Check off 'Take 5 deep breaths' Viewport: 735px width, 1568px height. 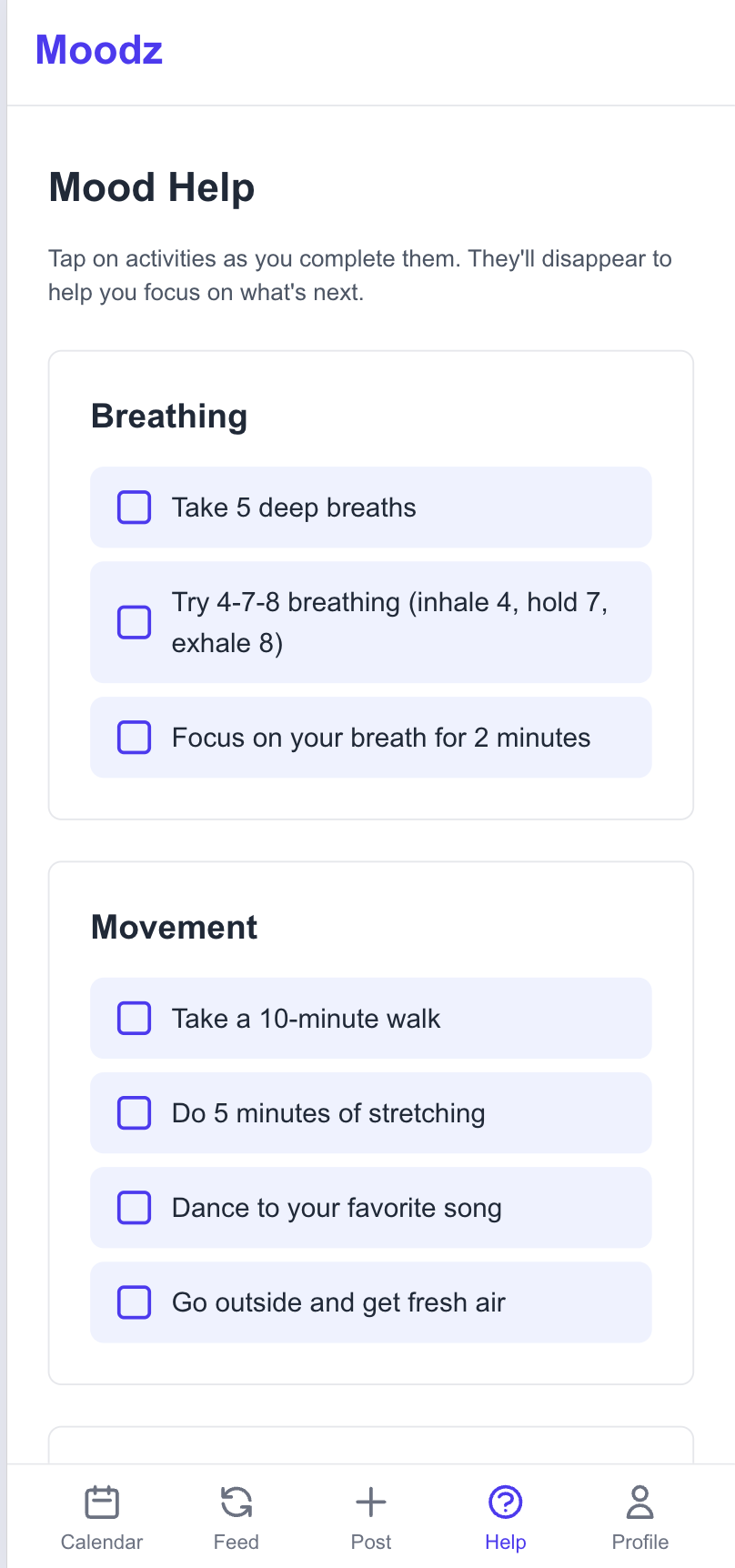[x=134, y=508]
